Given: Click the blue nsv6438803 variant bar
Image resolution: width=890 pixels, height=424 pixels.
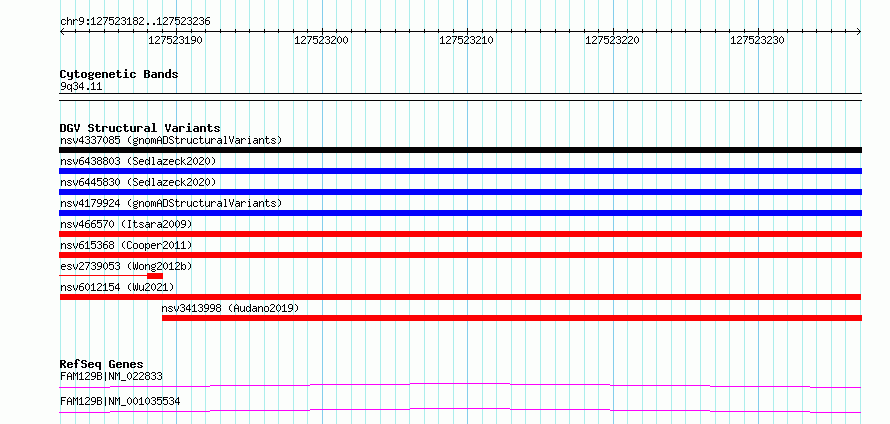Looking at the screenshot, I should (x=460, y=171).
